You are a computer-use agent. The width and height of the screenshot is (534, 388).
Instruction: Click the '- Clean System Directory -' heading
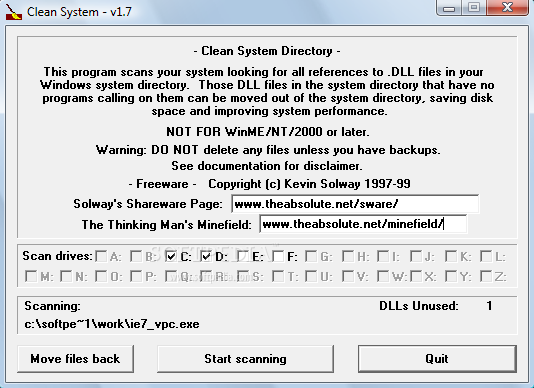(x=267, y=51)
